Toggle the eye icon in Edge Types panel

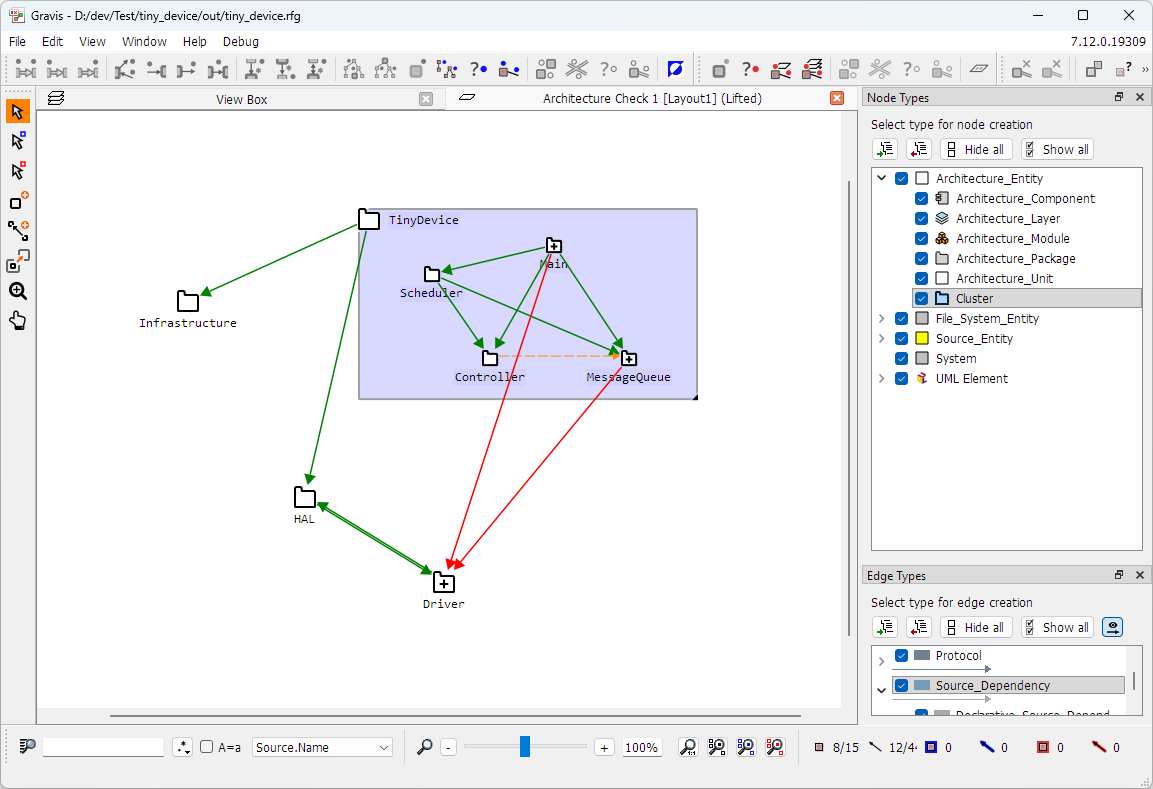1113,627
